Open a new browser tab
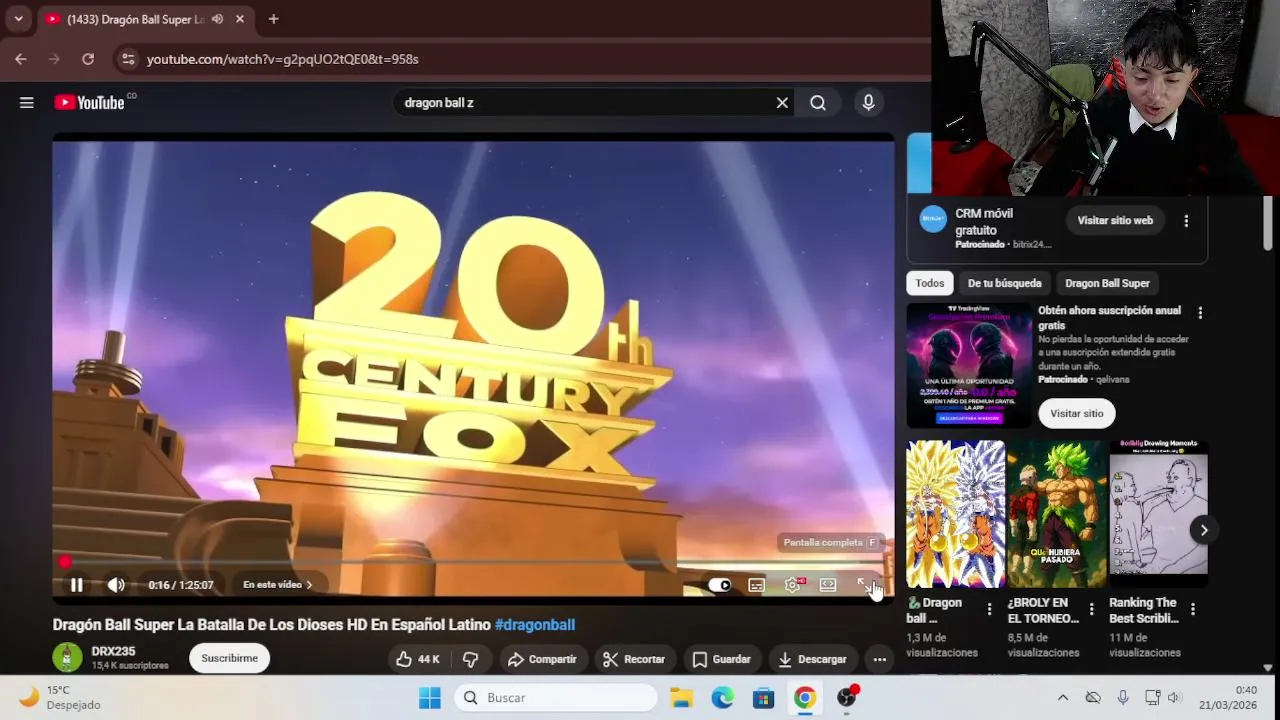This screenshot has width=1280, height=720. pyautogui.click(x=273, y=19)
